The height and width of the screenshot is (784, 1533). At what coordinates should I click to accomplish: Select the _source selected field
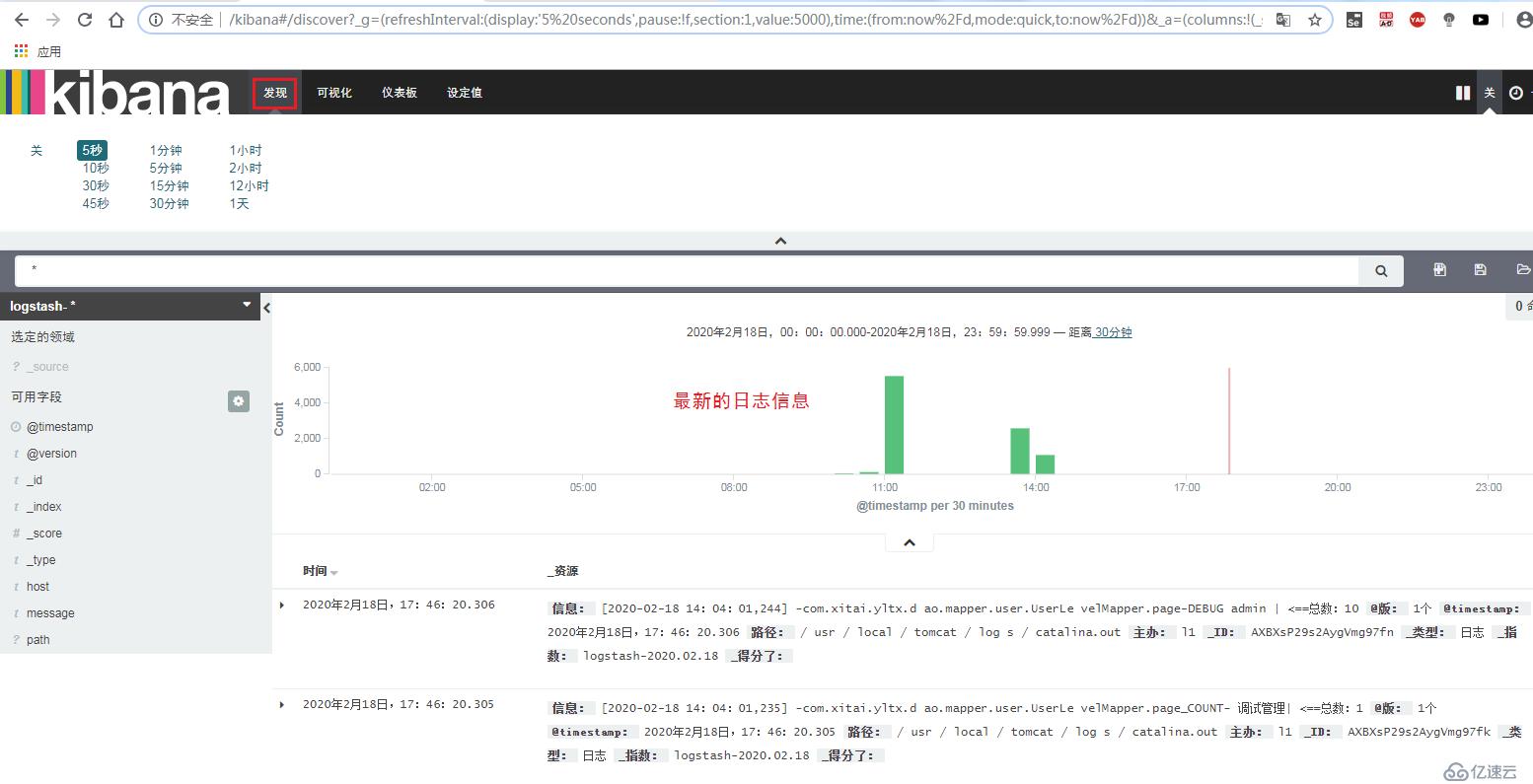[47, 367]
